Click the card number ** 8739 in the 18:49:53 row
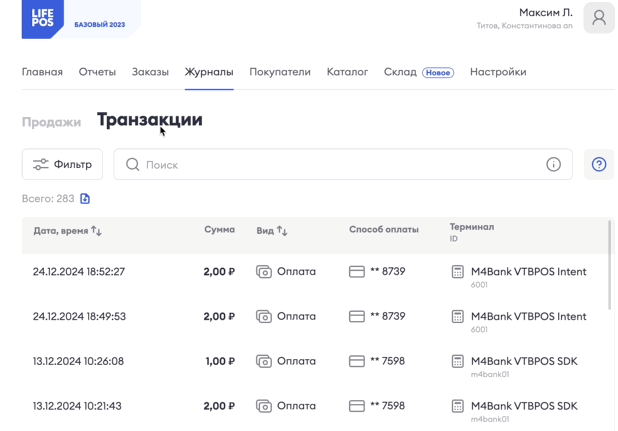 [x=388, y=316]
